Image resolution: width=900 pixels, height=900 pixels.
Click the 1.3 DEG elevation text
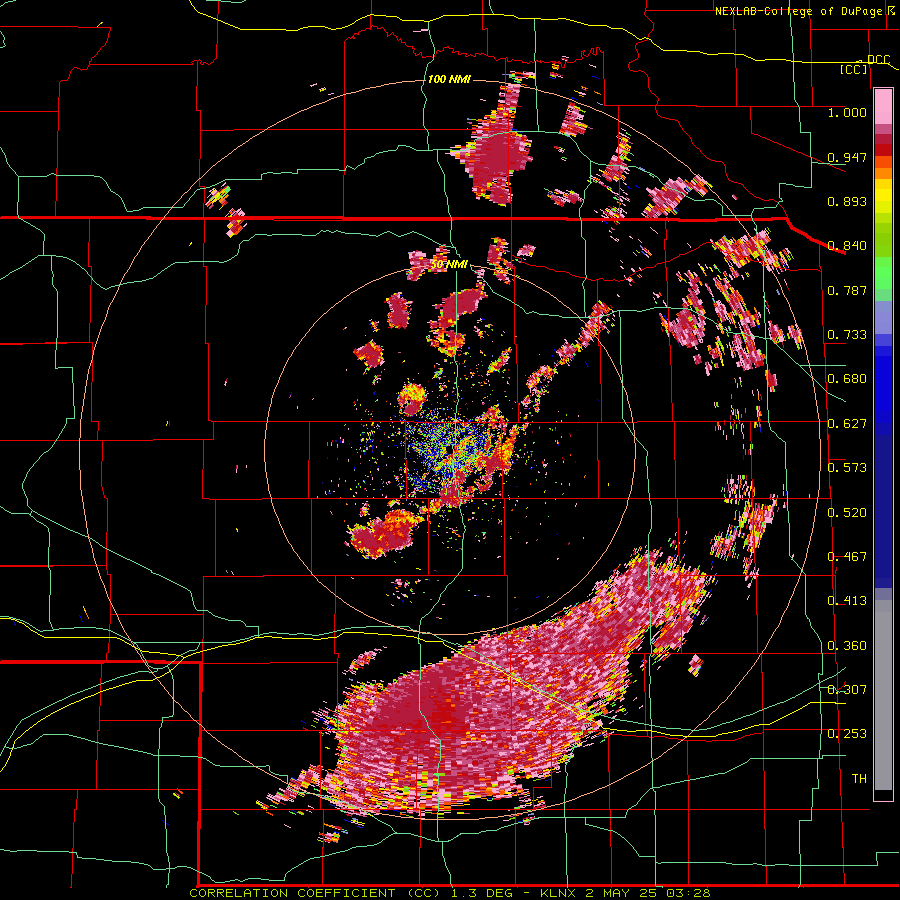click(481, 893)
